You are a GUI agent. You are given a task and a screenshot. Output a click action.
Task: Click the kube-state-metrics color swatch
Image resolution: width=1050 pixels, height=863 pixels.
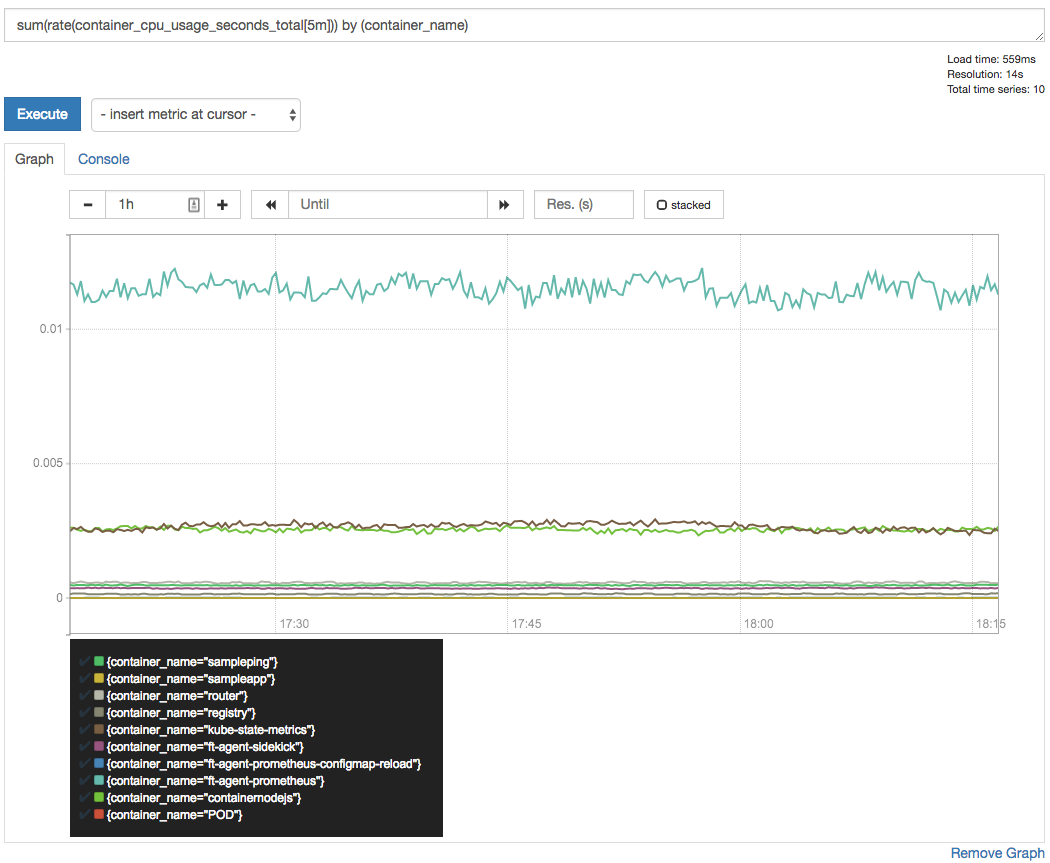click(x=97, y=729)
